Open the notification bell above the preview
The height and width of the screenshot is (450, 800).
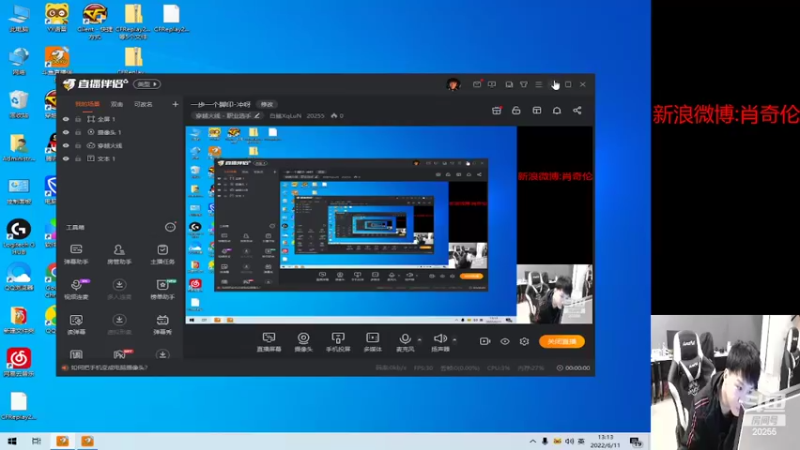[557, 110]
